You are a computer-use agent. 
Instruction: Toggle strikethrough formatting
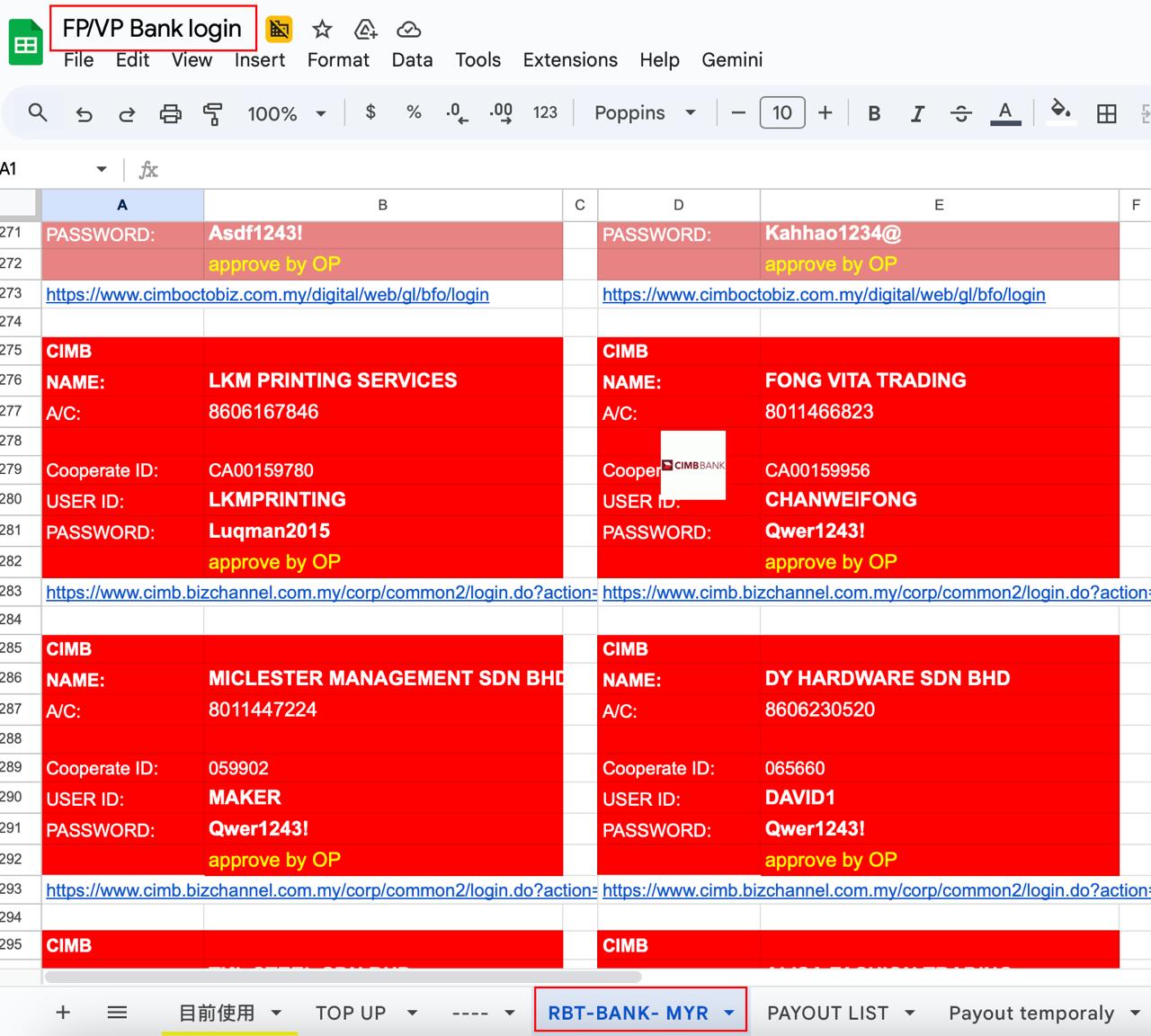tap(960, 113)
